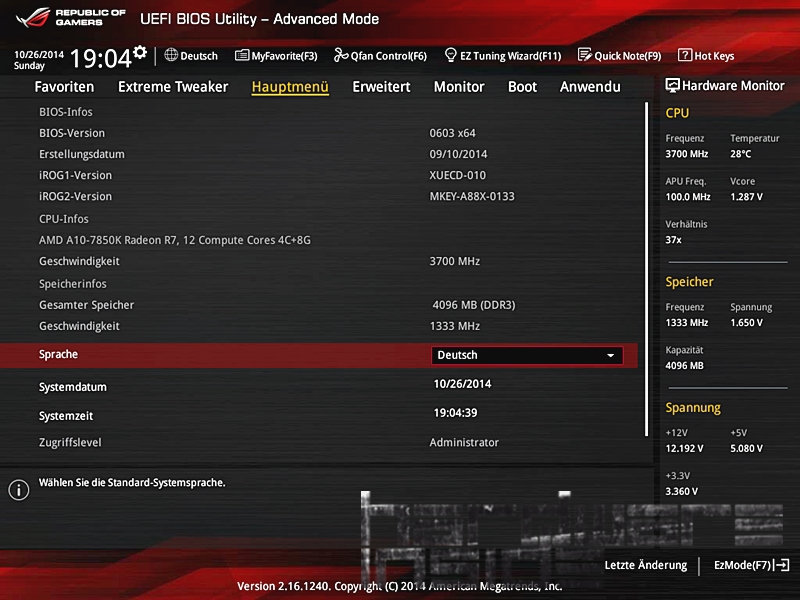Open the Erweitert tab
The image size is (800, 600).
click(381, 87)
